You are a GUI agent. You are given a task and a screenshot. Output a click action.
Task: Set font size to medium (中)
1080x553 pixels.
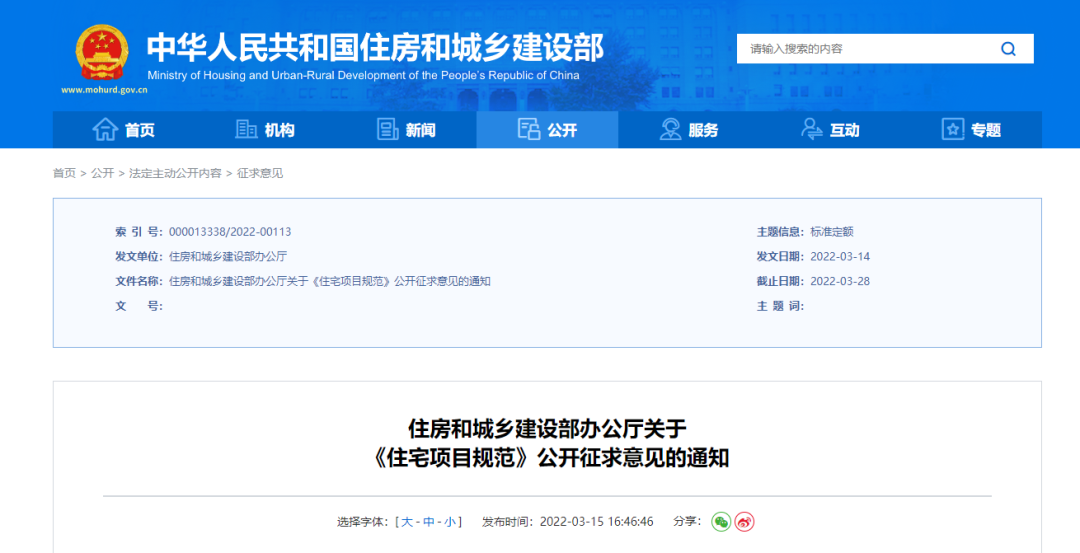pos(429,522)
